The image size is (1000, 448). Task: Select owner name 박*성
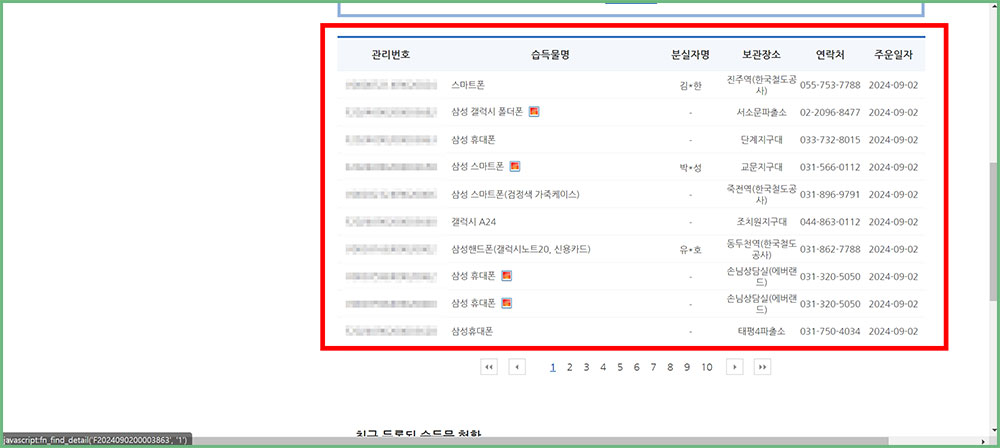pyautogui.click(x=691, y=167)
